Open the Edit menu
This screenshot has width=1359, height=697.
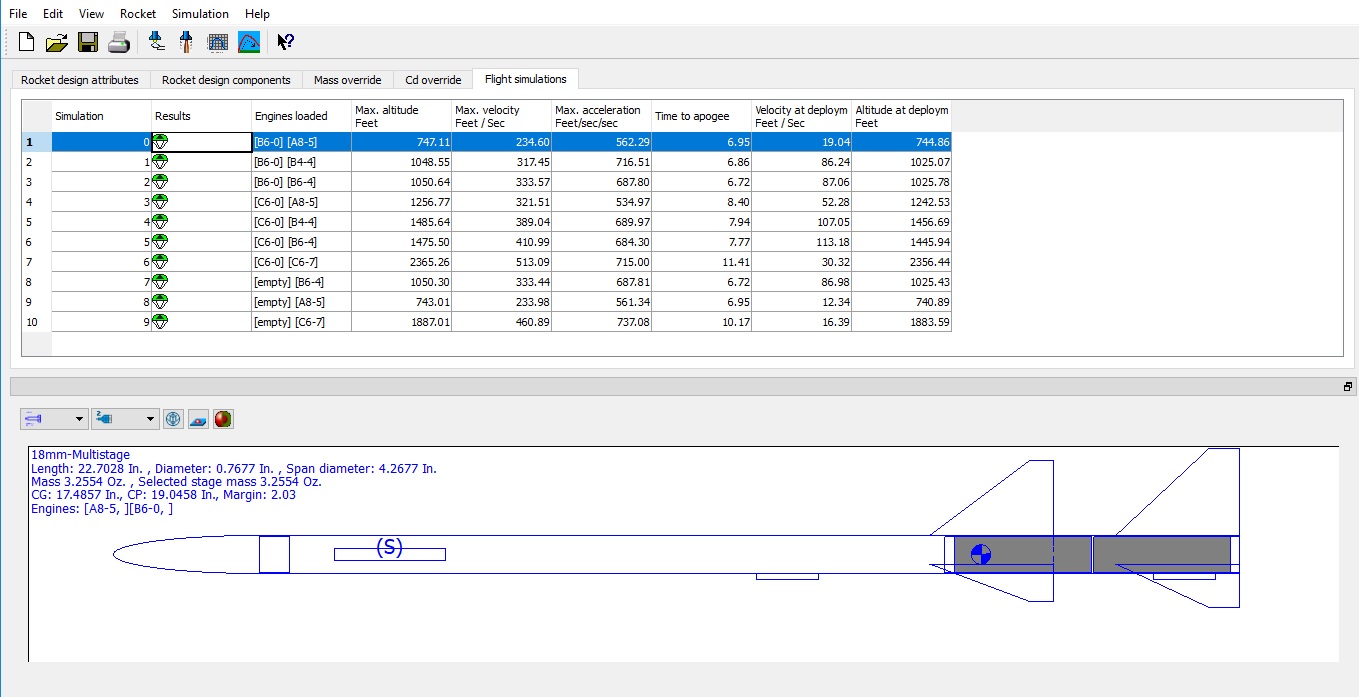click(x=53, y=14)
